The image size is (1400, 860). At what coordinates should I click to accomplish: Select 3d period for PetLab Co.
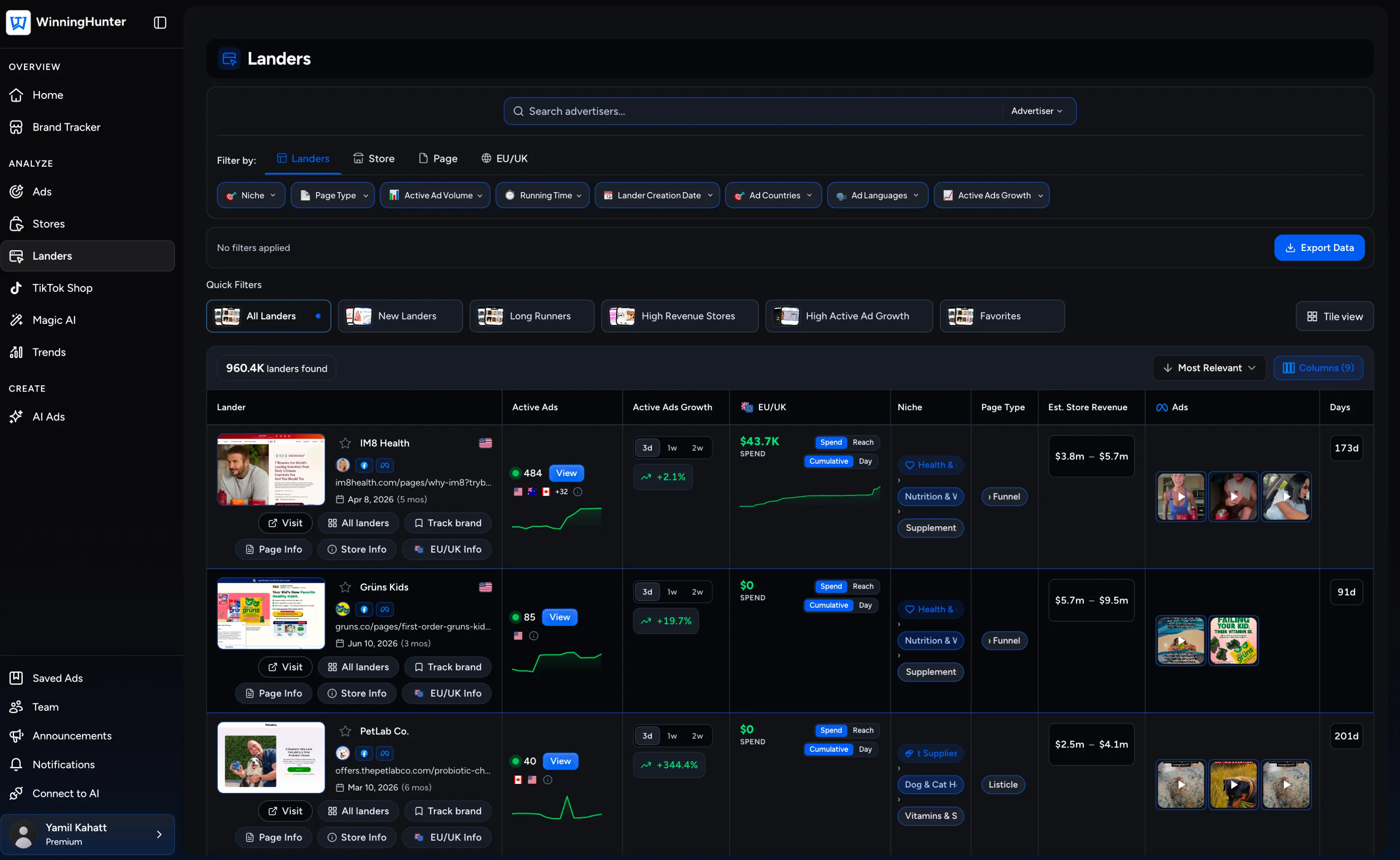pyautogui.click(x=647, y=735)
